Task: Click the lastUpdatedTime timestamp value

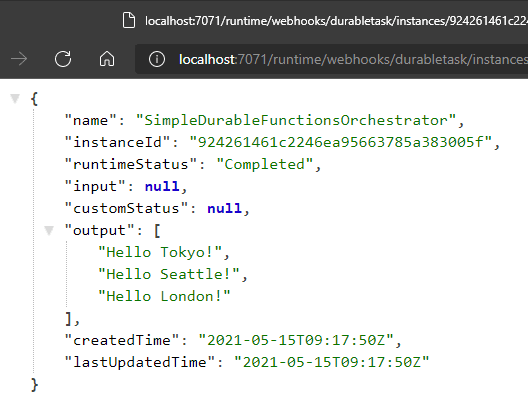Action: (x=332, y=362)
